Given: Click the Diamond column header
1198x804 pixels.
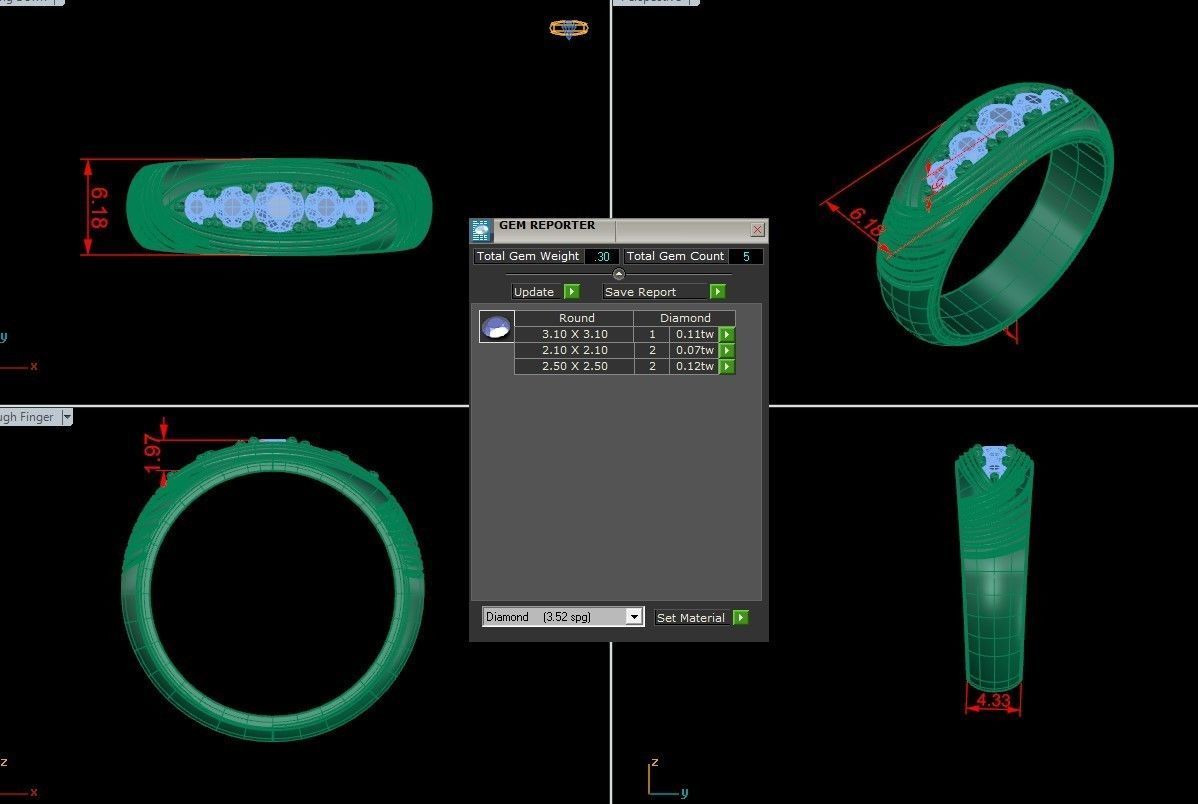Looking at the screenshot, I should 685,318.
